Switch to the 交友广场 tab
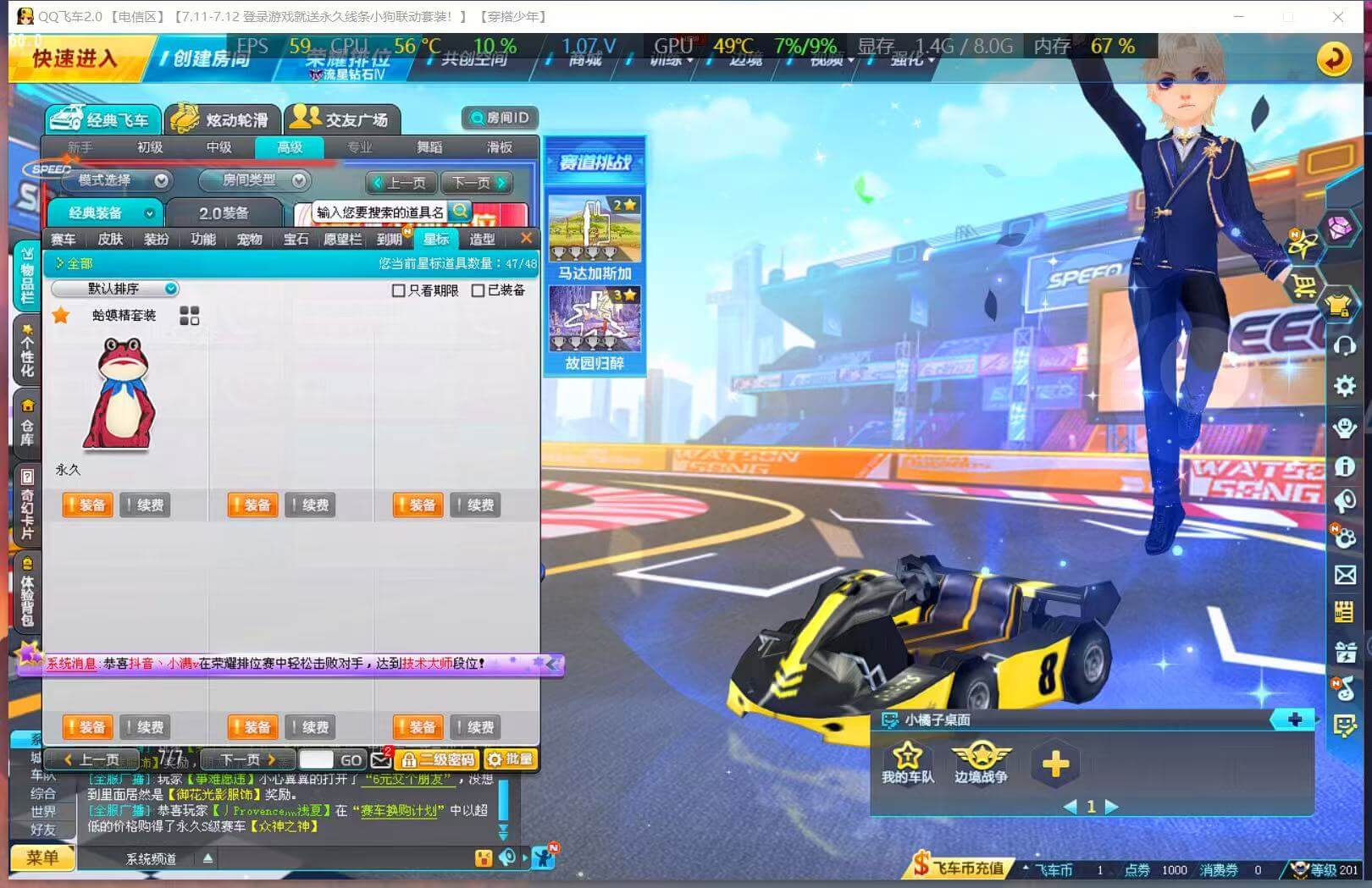1372x888 pixels. click(342, 119)
